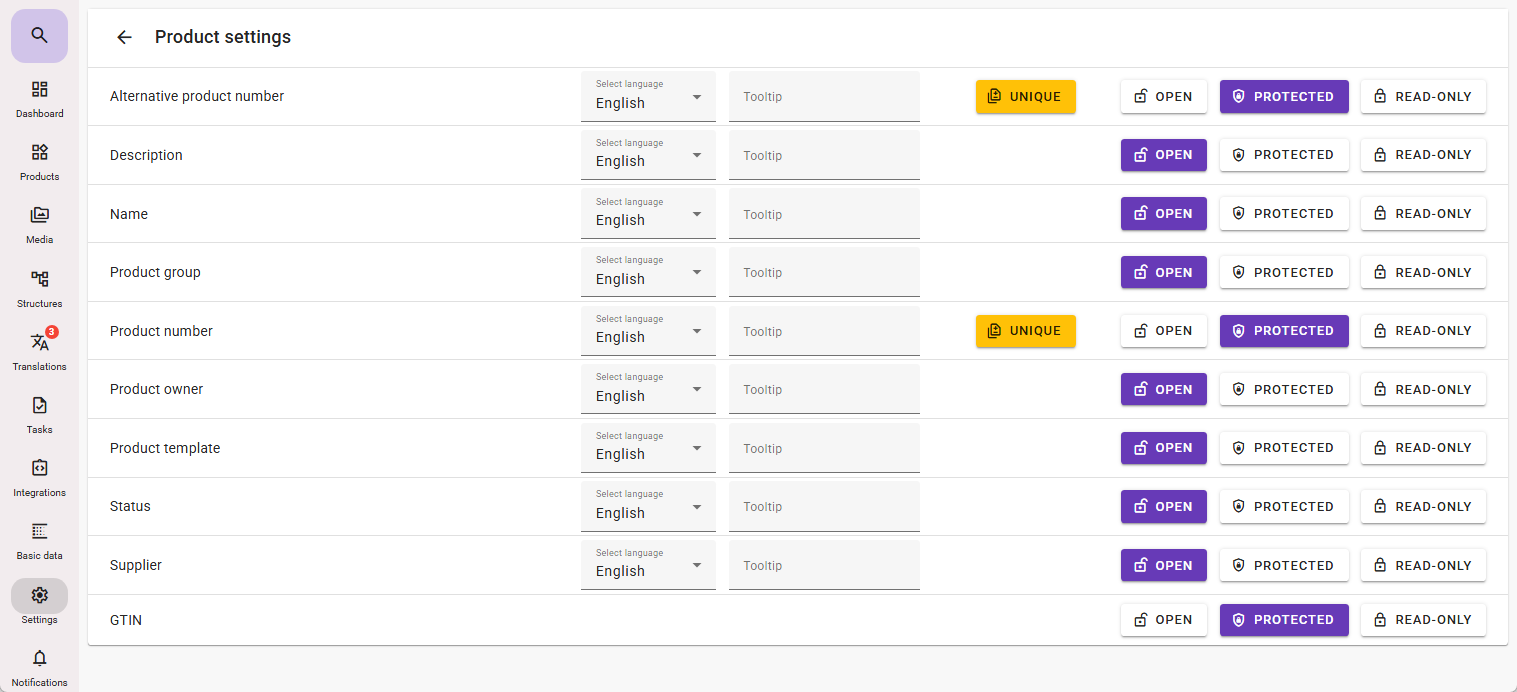This screenshot has height=692, width=1517.
Task: Set Status field to Read-only
Action: tap(1423, 507)
